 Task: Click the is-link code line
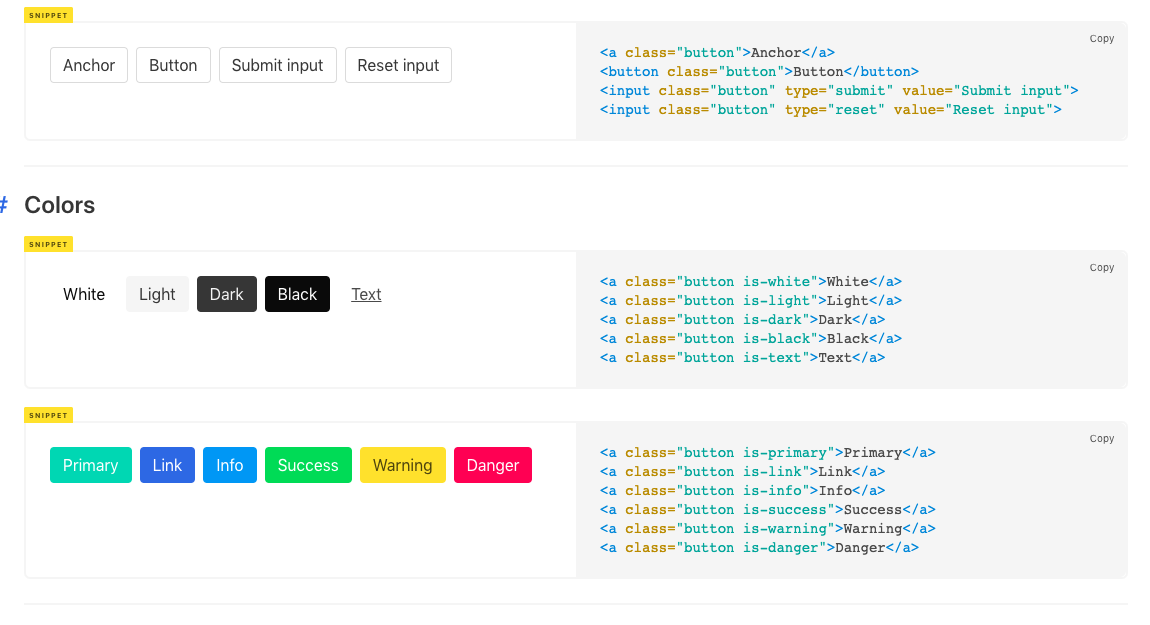point(742,472)
